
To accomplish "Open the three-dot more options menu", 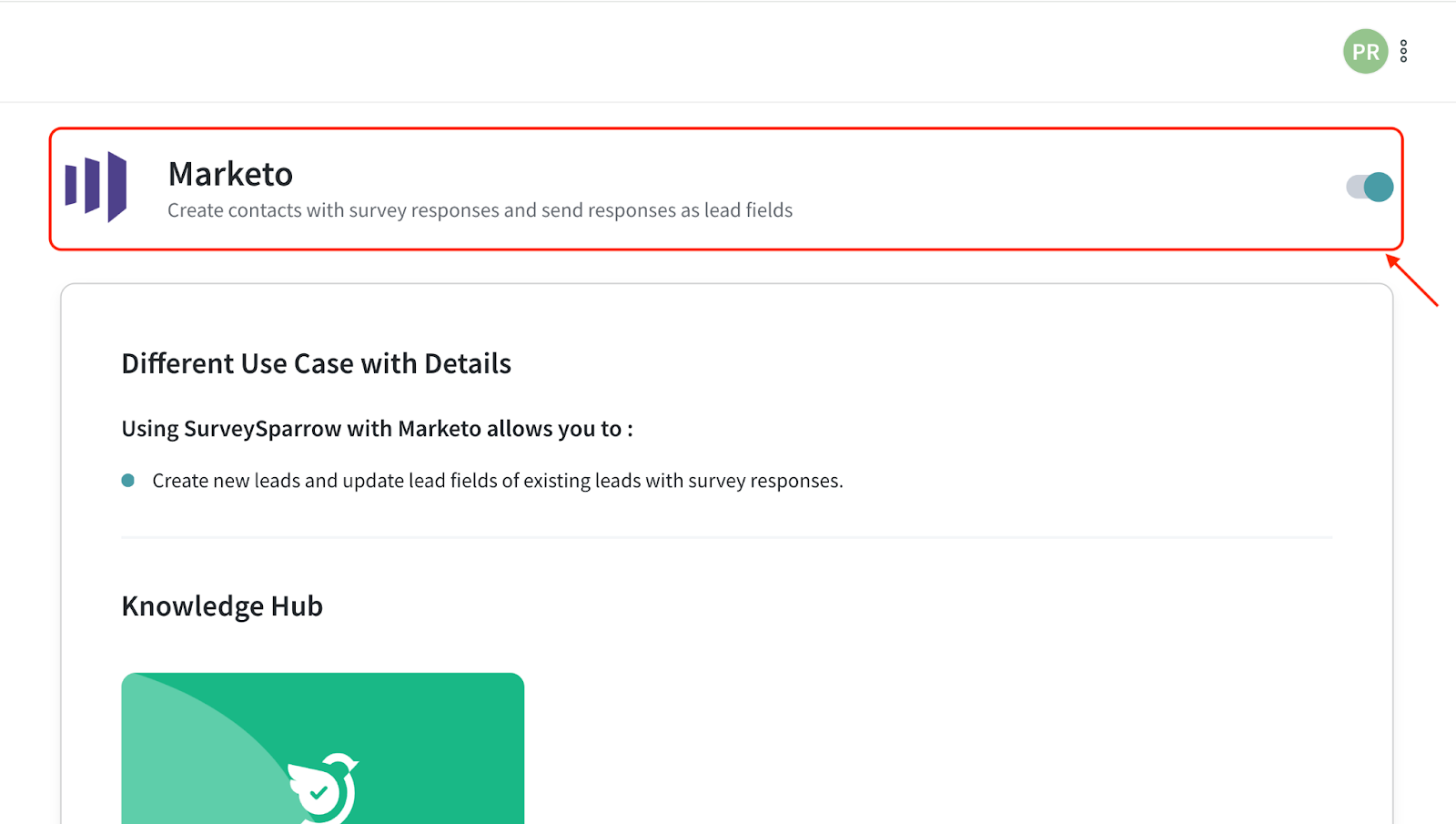I will point(1404,52).
